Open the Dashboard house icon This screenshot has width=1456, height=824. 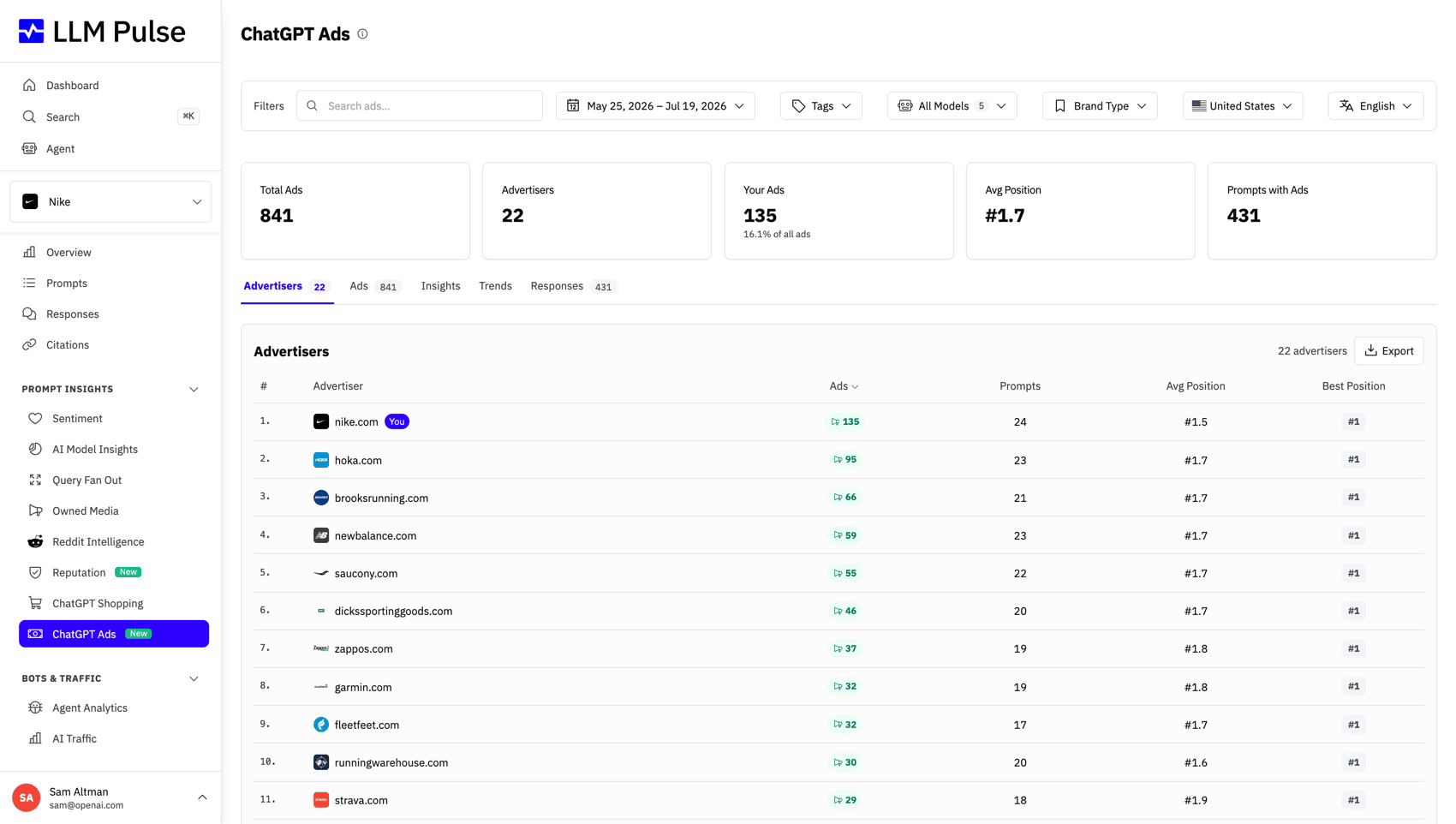tap(29, 85)
